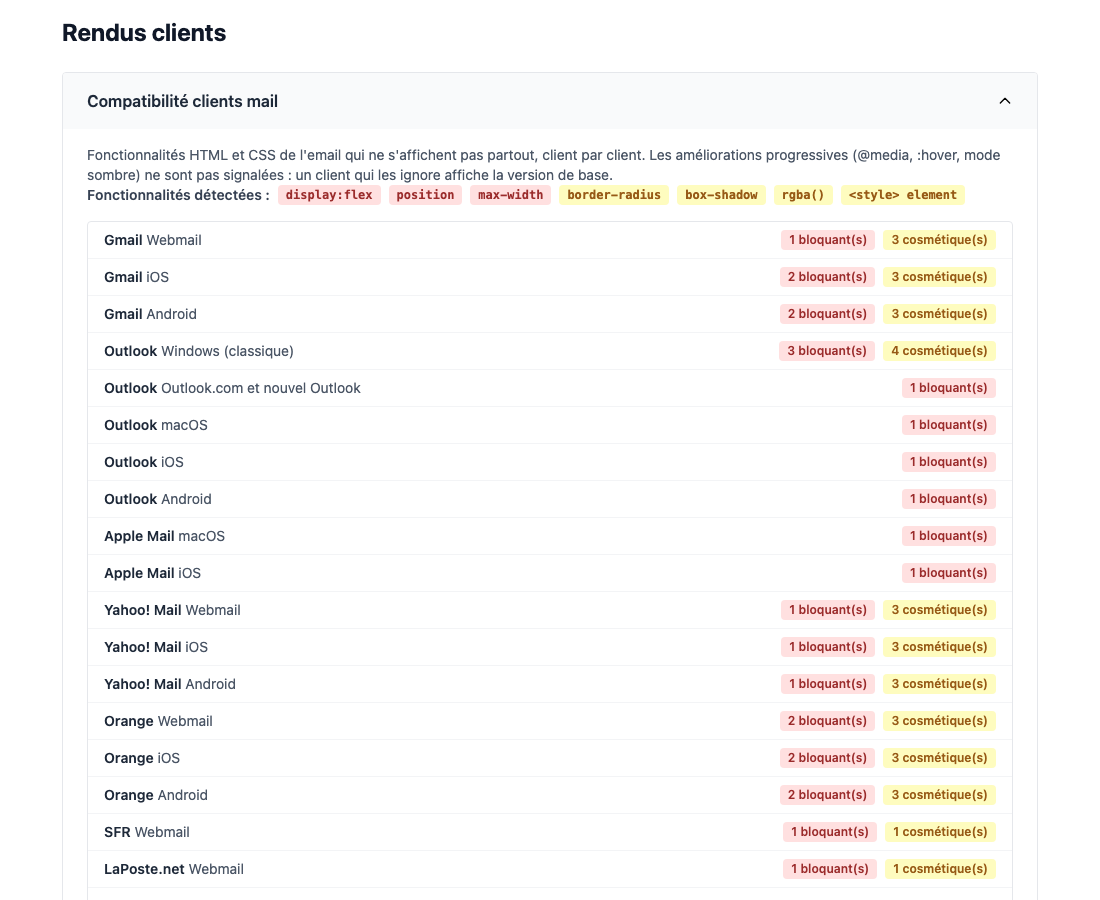Click Outlook iOS's 1 bloquant(s) badge
The width and height of the screenshot is (1100, 900).
(x=948, y=462)
